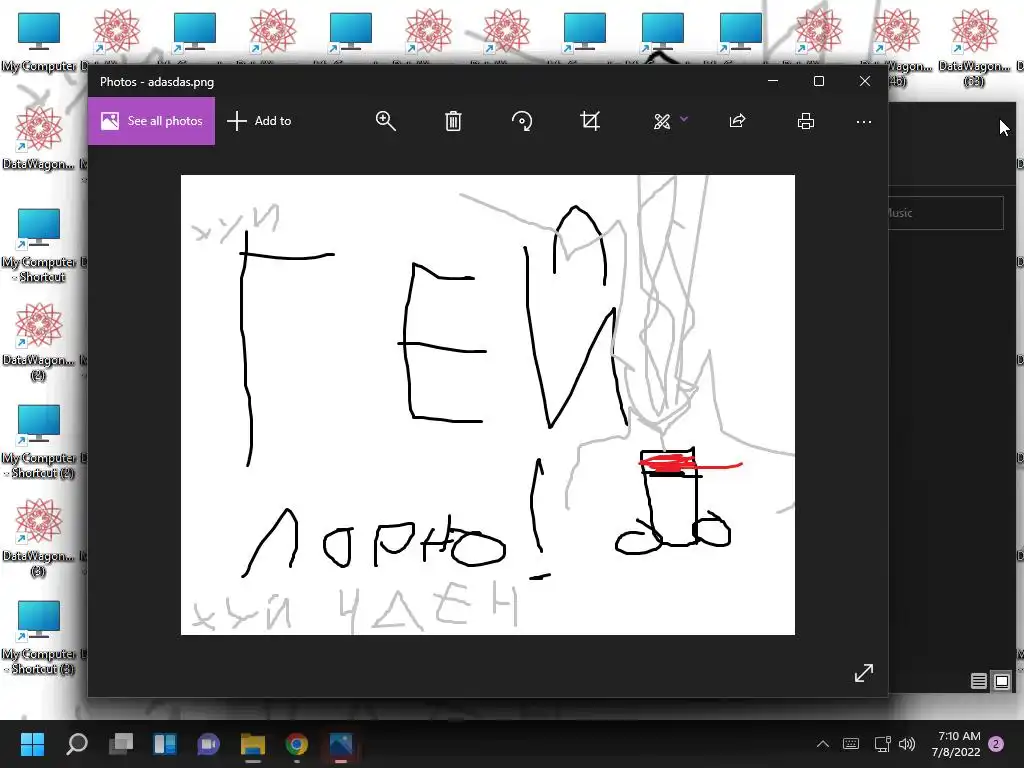Rotate the photo using the rotate icon
The height and width of the screenshot is (768, 1024).
click(522, 121)
